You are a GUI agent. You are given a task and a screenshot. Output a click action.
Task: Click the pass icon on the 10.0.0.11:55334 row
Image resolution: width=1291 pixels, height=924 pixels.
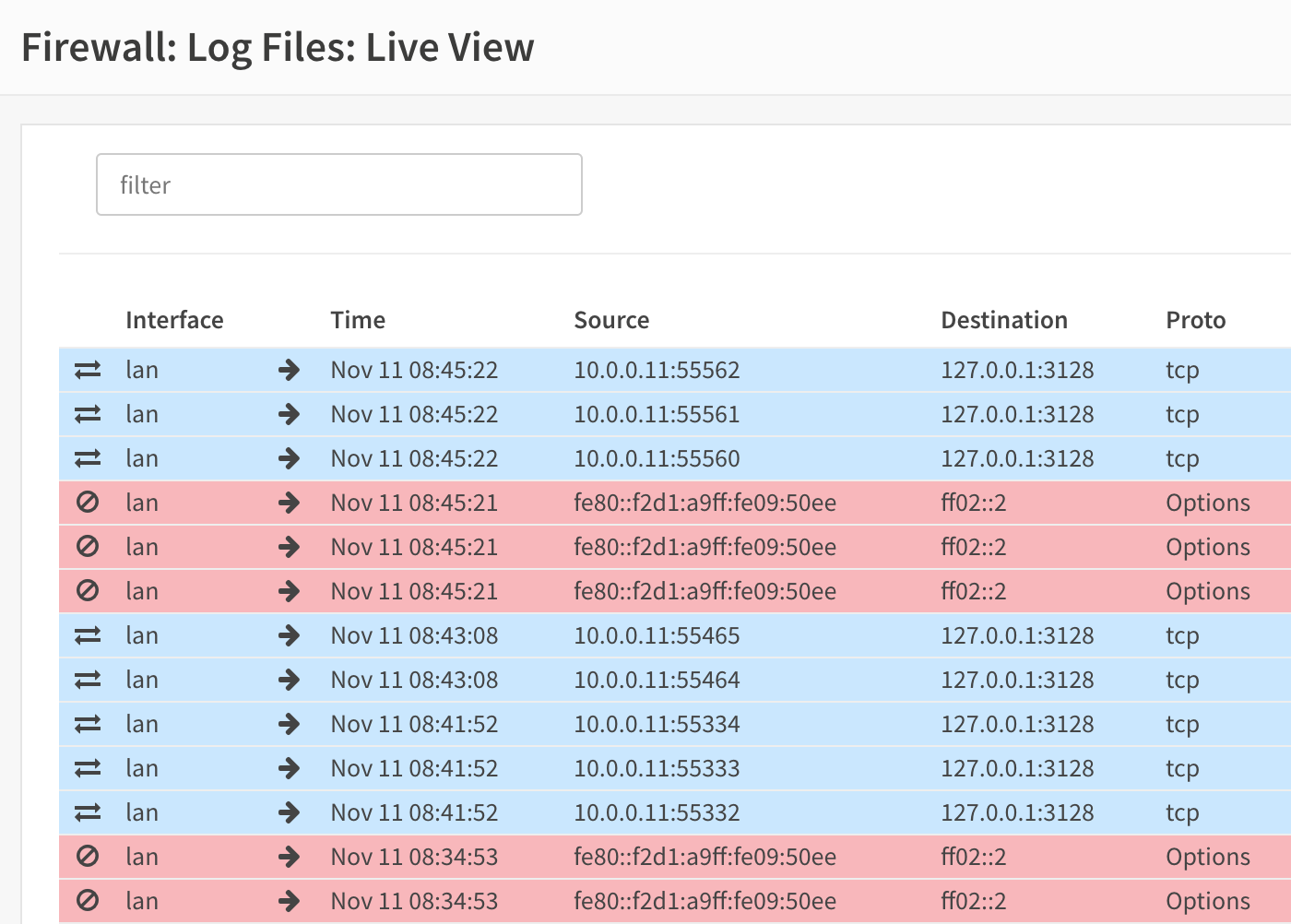pos(89,724)
